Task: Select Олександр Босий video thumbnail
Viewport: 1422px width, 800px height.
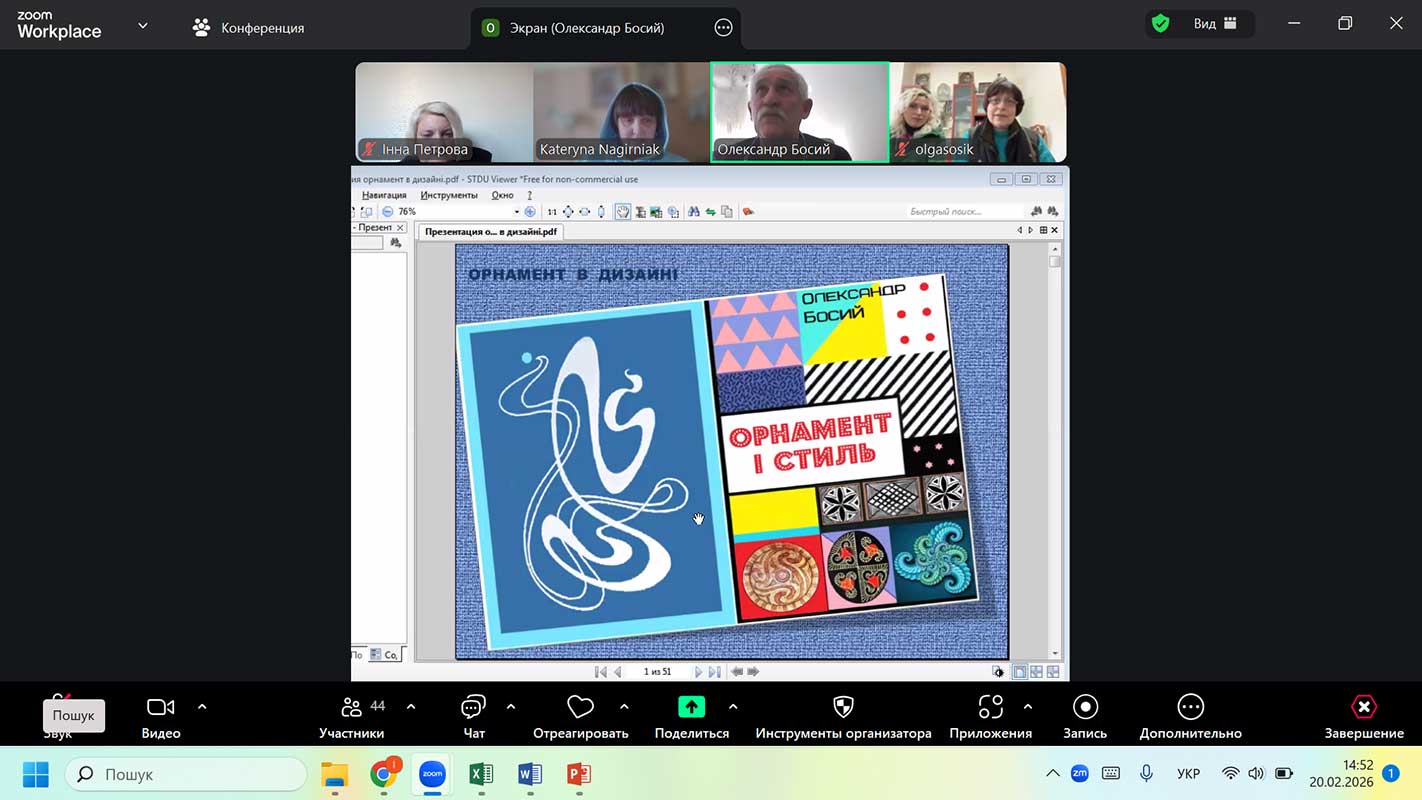Action: pos(799,112)
